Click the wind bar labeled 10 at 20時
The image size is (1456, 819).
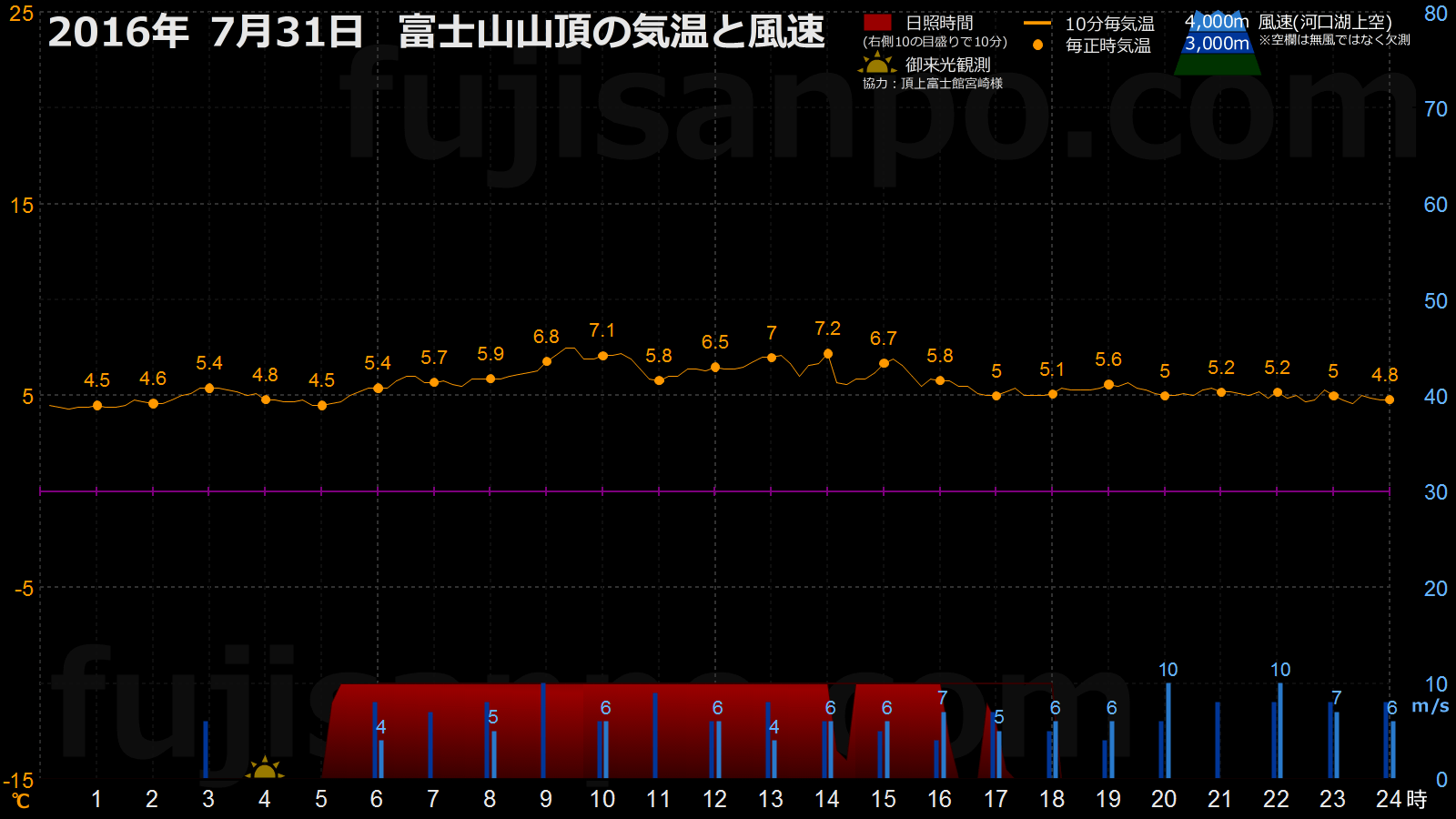click(x=1168, y=730)
